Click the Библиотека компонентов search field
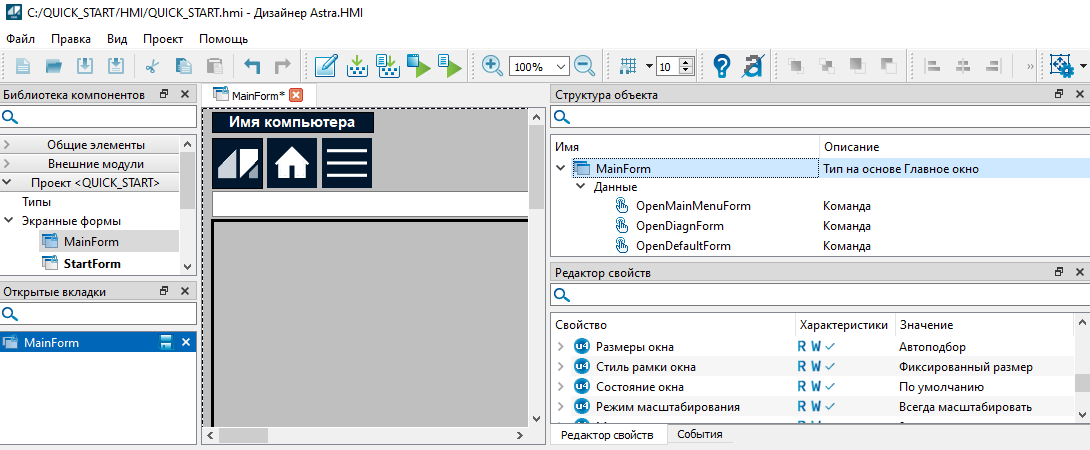 (100, 117)
